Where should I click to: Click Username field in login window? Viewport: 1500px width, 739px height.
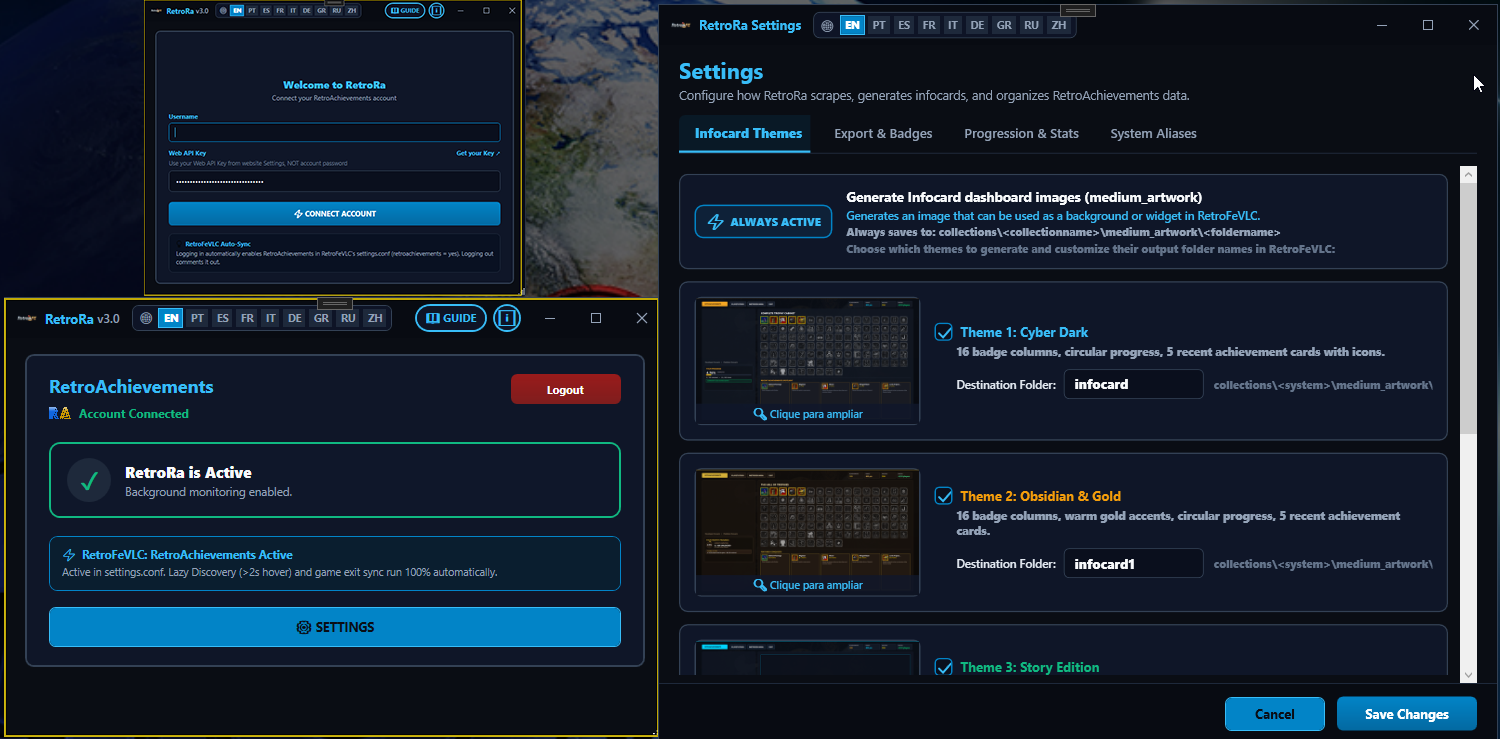(x=334, y=132)
